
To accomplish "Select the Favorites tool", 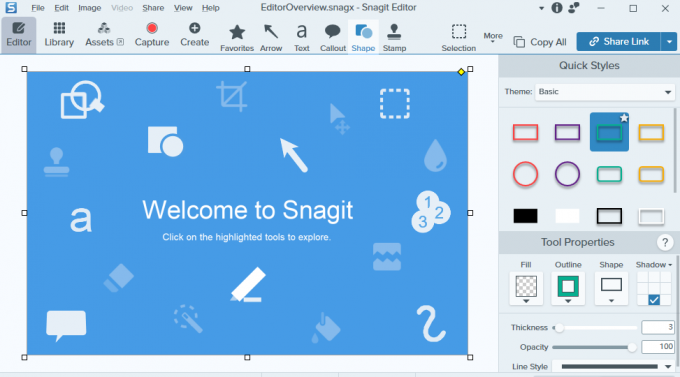I will pos(237,38).
